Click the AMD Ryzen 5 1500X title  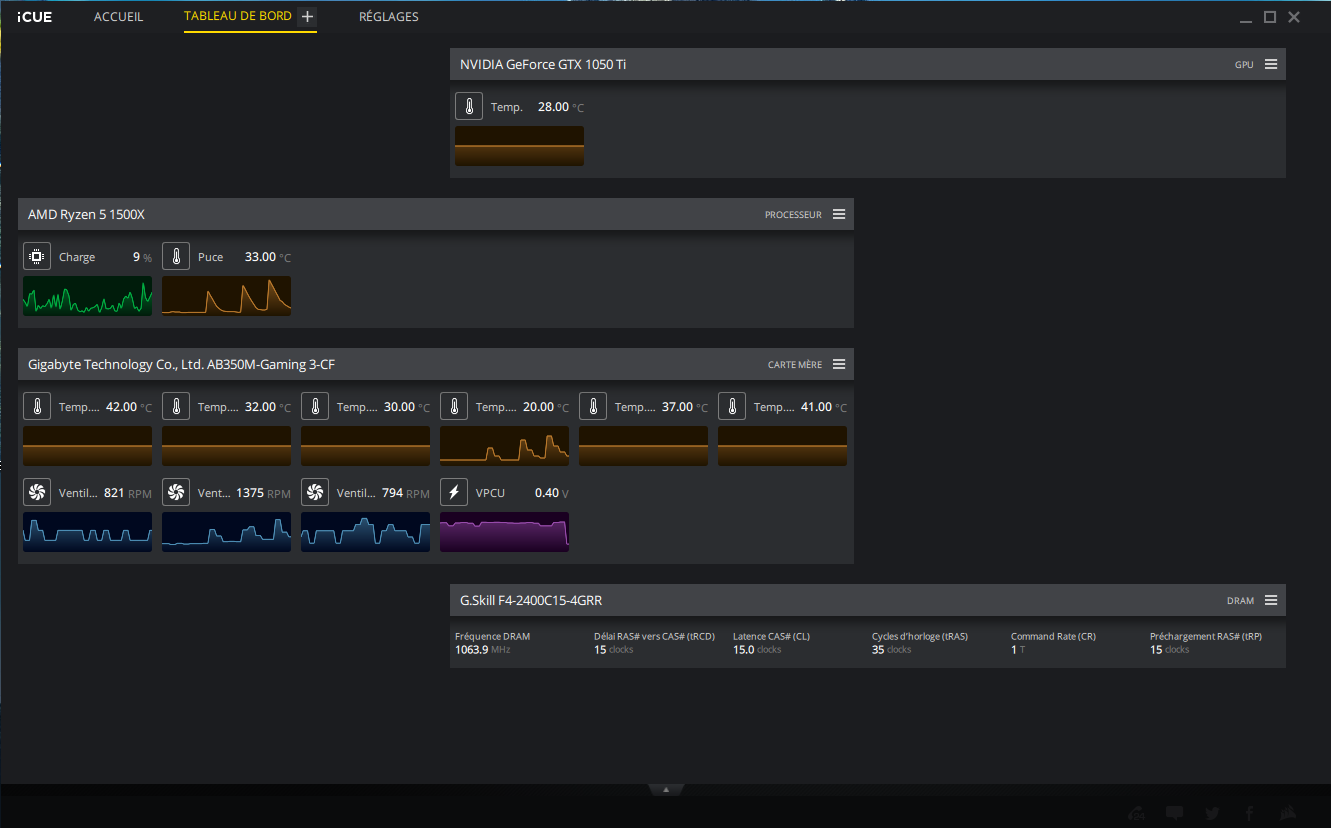87,214
